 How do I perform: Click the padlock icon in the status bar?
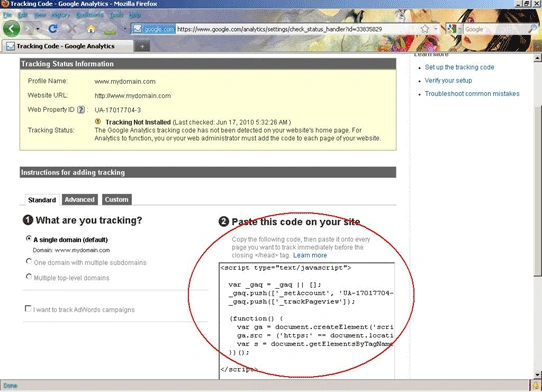coord(536,385)
